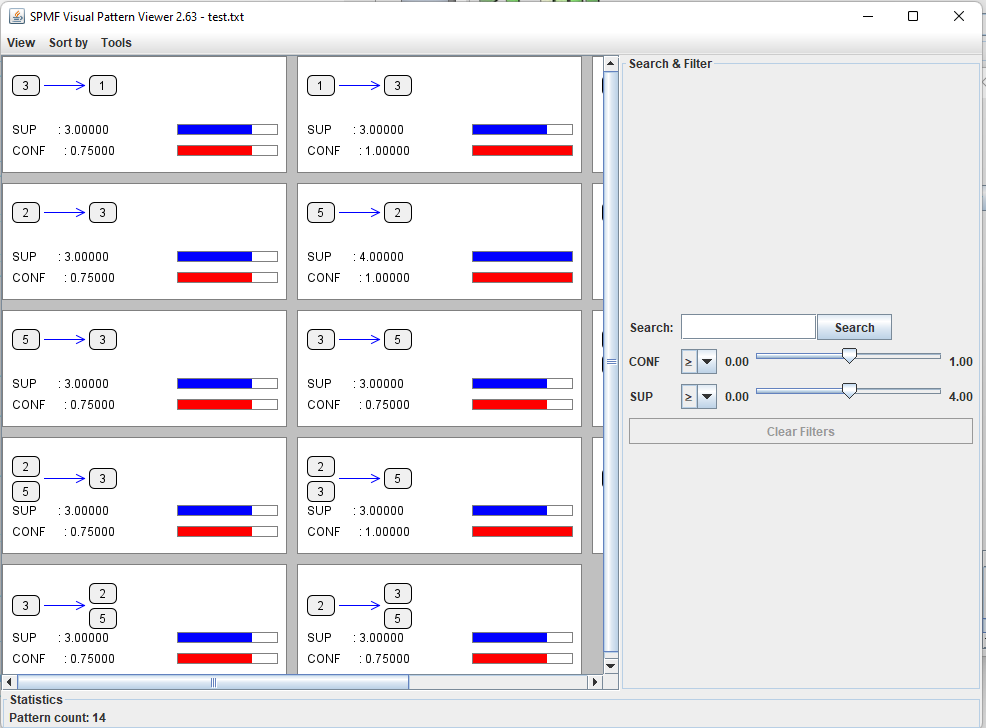Viewport: 986px width, 728px height.
Task: Click the scroll down arrow of vertical scrollbar
Action: 611,665
